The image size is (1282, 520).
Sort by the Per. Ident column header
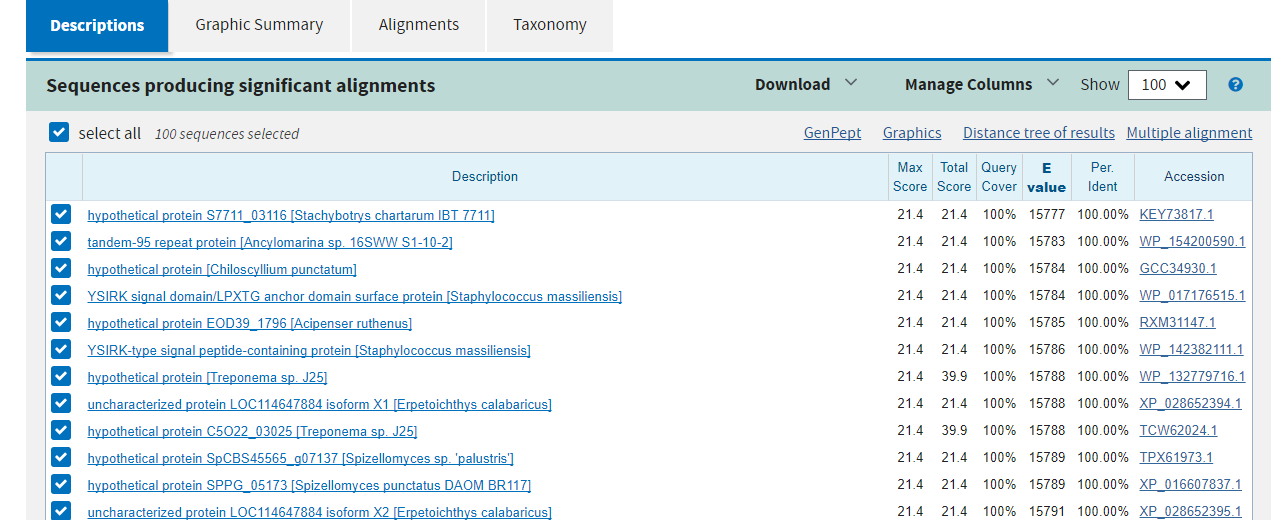(1102, 177)
